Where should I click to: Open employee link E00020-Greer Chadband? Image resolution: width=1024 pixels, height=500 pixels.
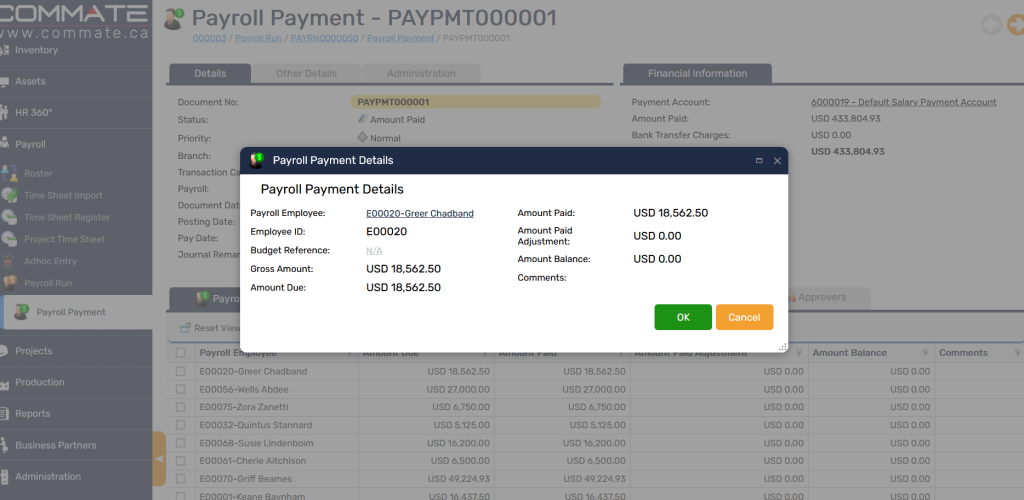click(420, 213)
